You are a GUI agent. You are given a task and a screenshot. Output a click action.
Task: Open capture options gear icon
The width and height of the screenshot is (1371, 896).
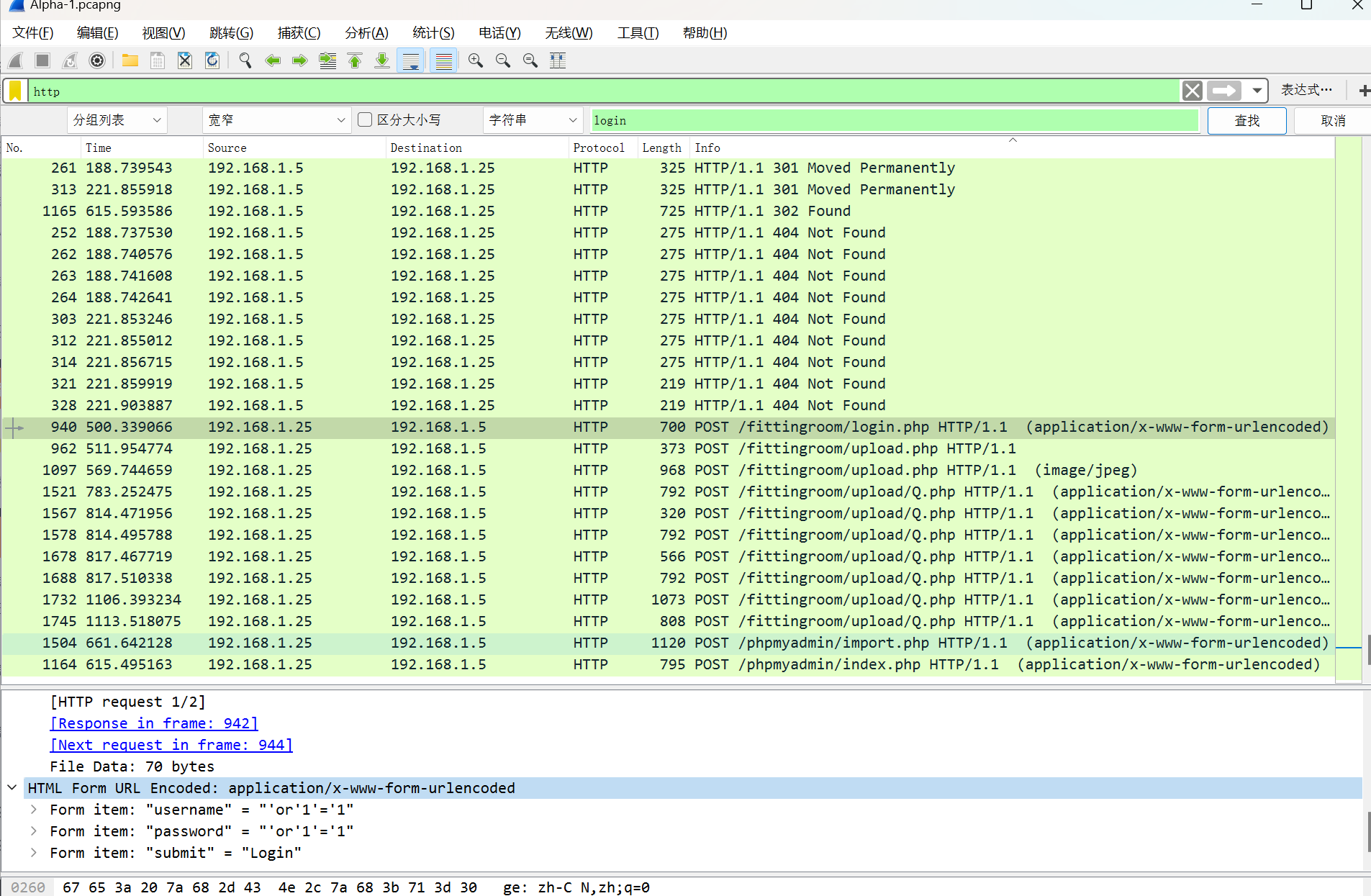point(97,60)
